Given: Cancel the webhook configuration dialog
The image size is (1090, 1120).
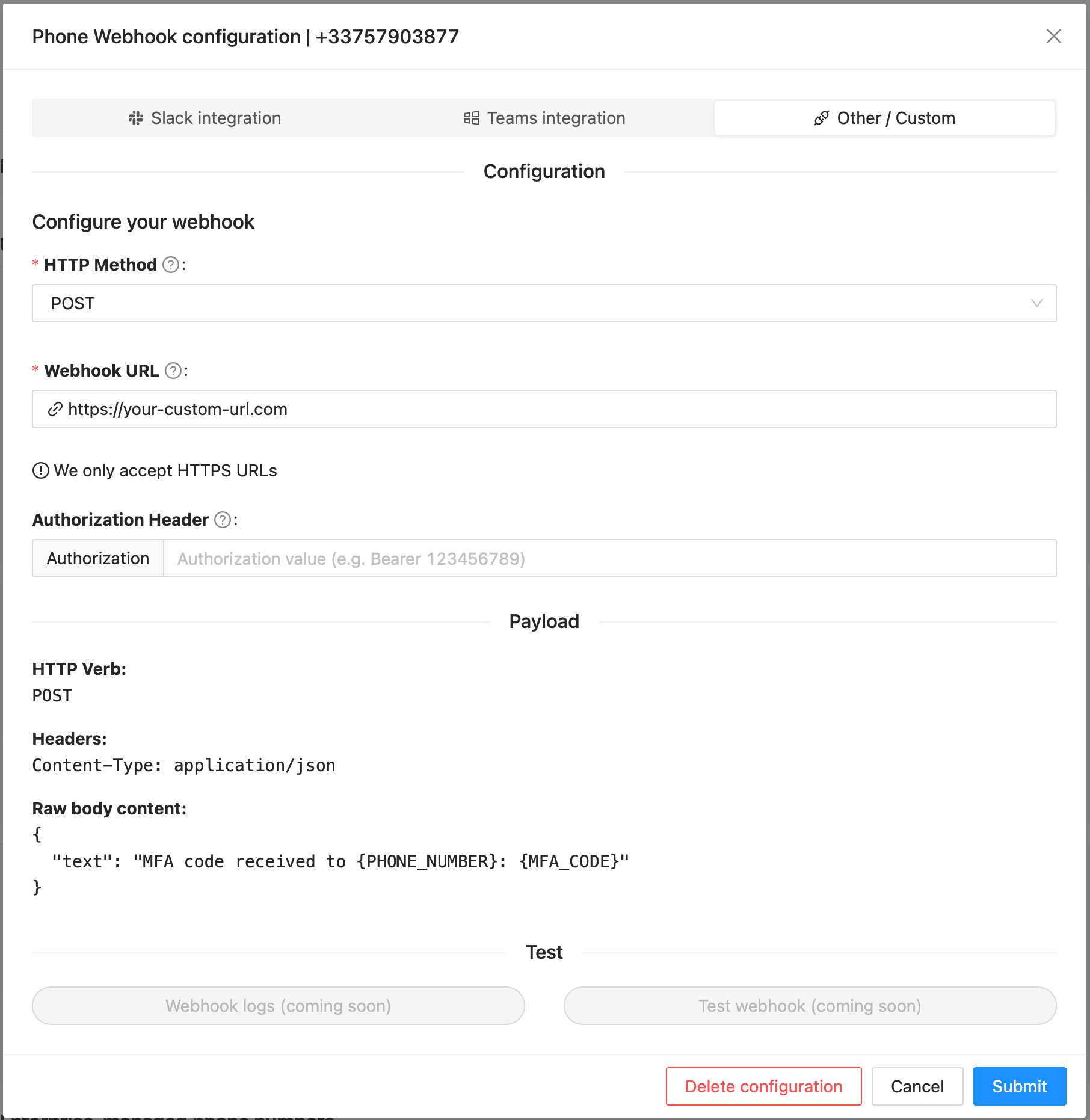Looking at the screenshot, I should 917,1086.
